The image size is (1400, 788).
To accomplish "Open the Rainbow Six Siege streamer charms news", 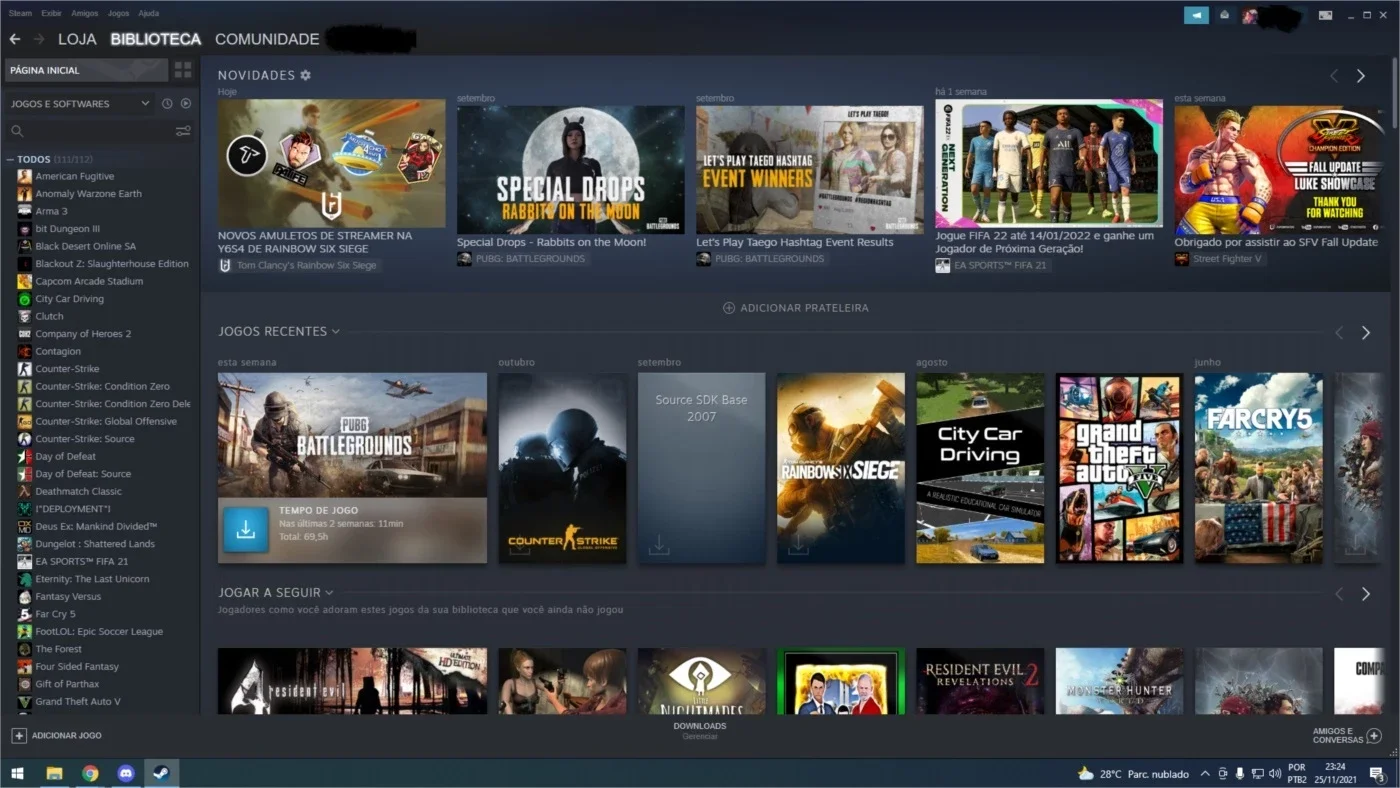I will pyautogui.click(x=332, y=164).
